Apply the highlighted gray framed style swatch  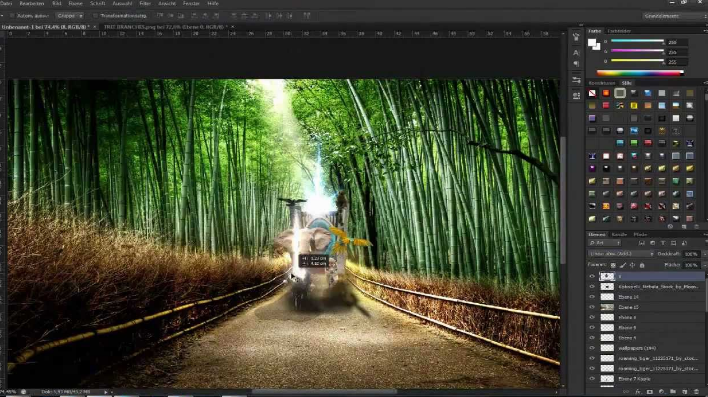[x=620, y=93]
